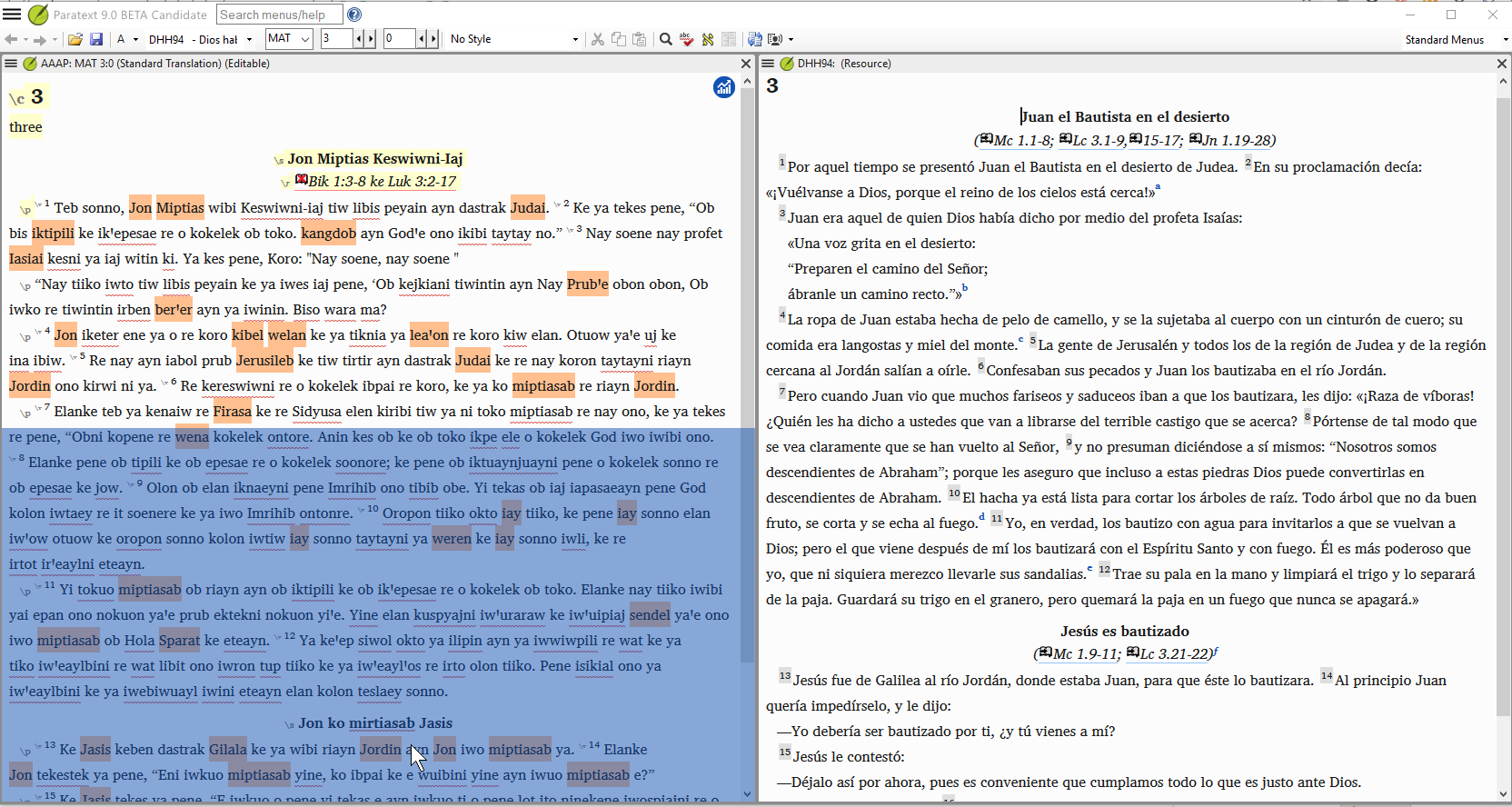Focus the Search menus/help field

click(x=279, y=15)
